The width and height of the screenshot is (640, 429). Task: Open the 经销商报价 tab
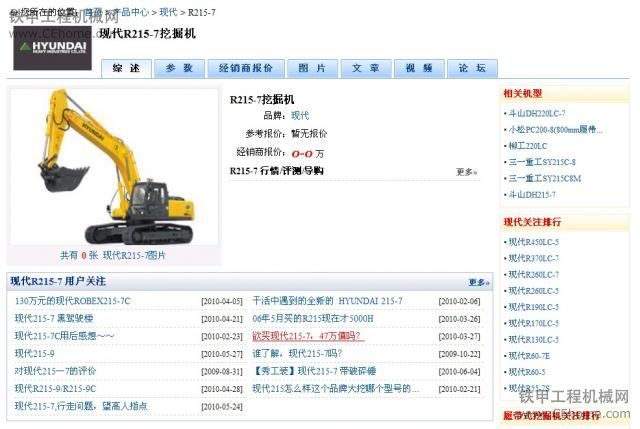[246, 68]
